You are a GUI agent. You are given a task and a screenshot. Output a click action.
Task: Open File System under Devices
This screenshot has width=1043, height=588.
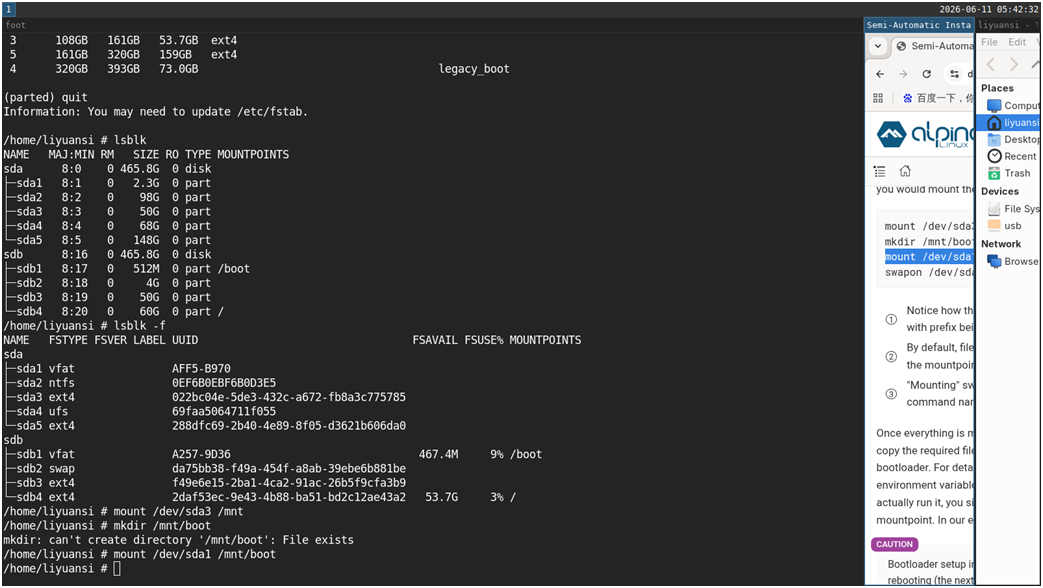click(1012, 209)
